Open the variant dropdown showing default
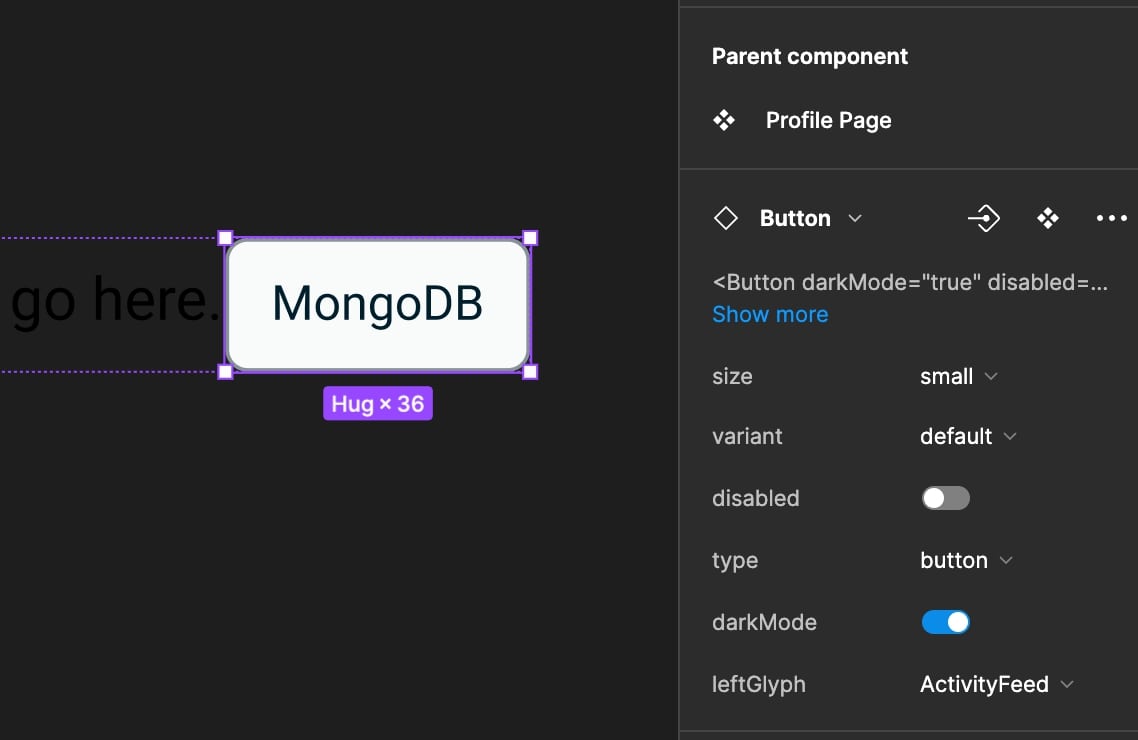This screenshot has height=740, width=1138. pyautogui.click(x=967, y=437)
